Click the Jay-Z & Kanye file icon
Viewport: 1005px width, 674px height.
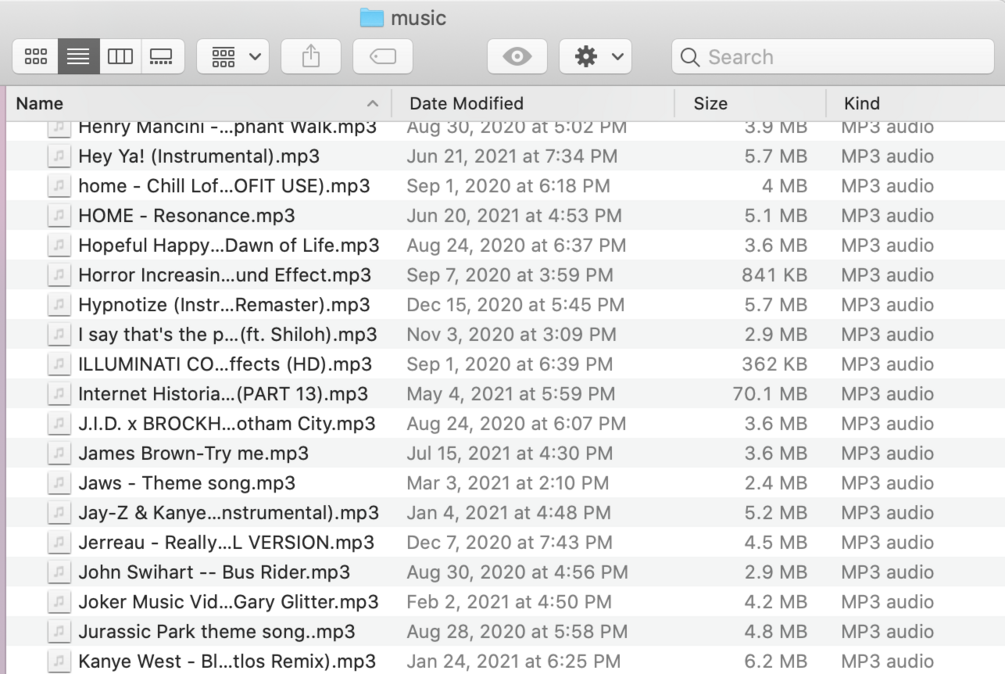coord(59,512)
